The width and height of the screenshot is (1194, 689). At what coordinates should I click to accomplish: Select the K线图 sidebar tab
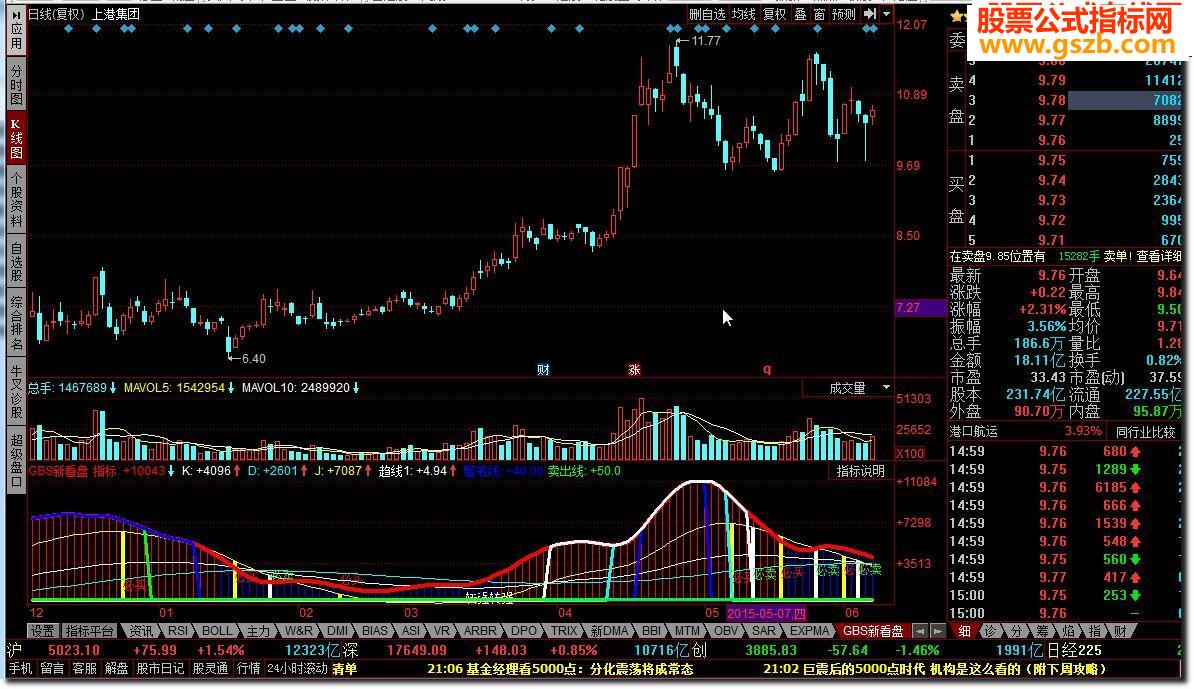(16, 138)
